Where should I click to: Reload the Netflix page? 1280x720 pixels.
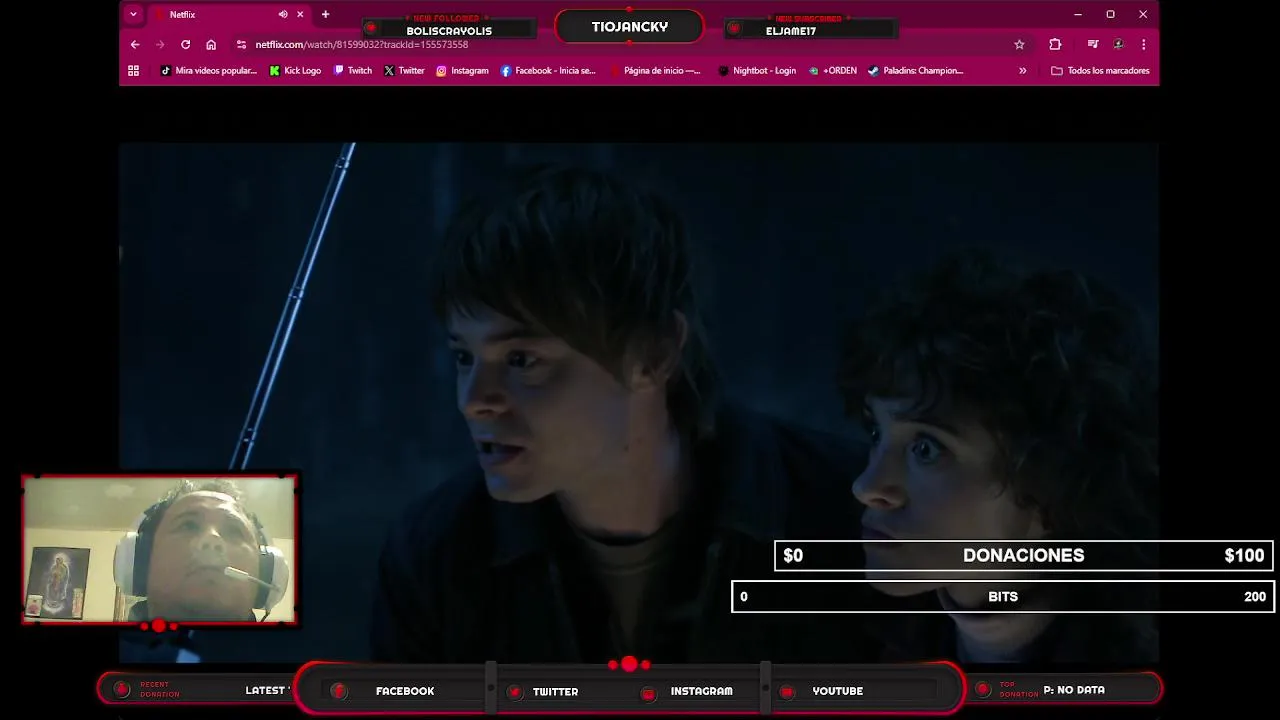(x=185, y=44)
